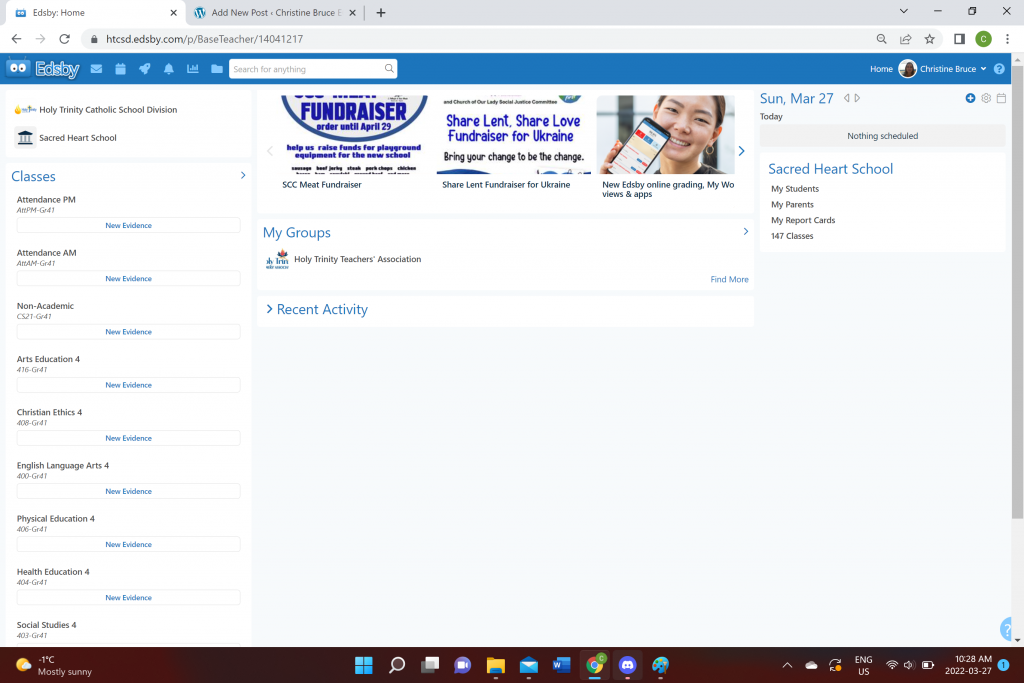Switch to Add New Post tab
Viewport: 1024px width, 683px height.
coord(274,12)
